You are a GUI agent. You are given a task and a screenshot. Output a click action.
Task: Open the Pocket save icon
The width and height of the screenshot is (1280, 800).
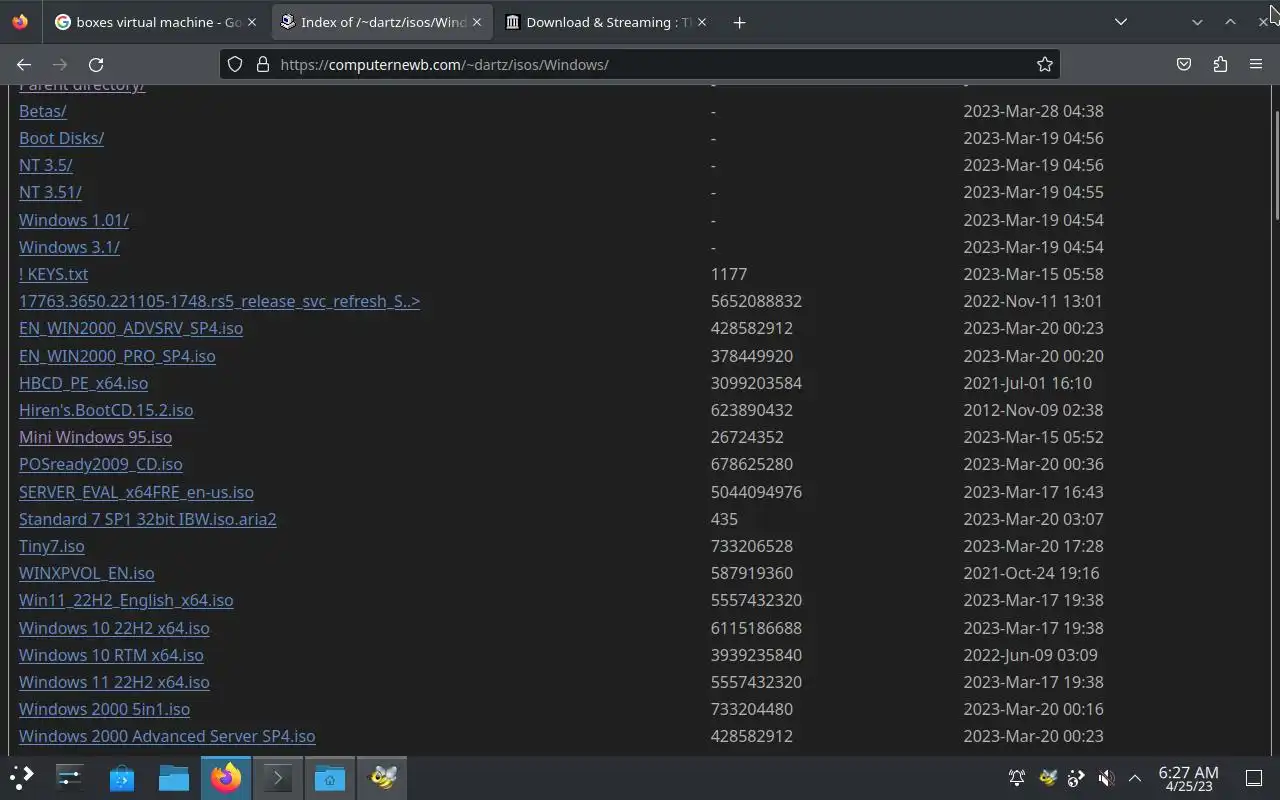(1184, 64)
